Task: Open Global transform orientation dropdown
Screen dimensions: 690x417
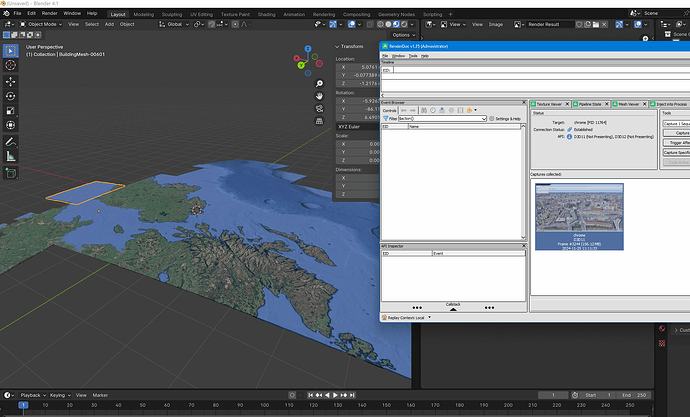Action: (174, 24)
